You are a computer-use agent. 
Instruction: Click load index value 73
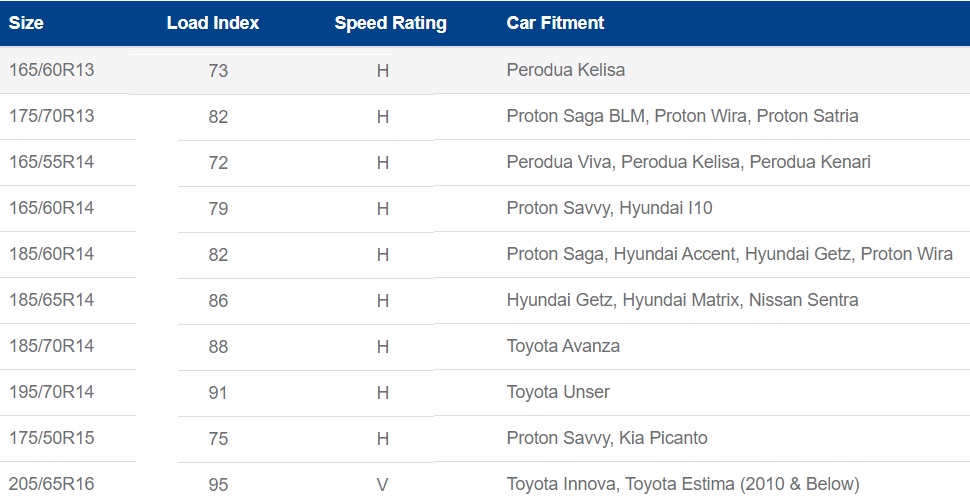pos(218,71)
